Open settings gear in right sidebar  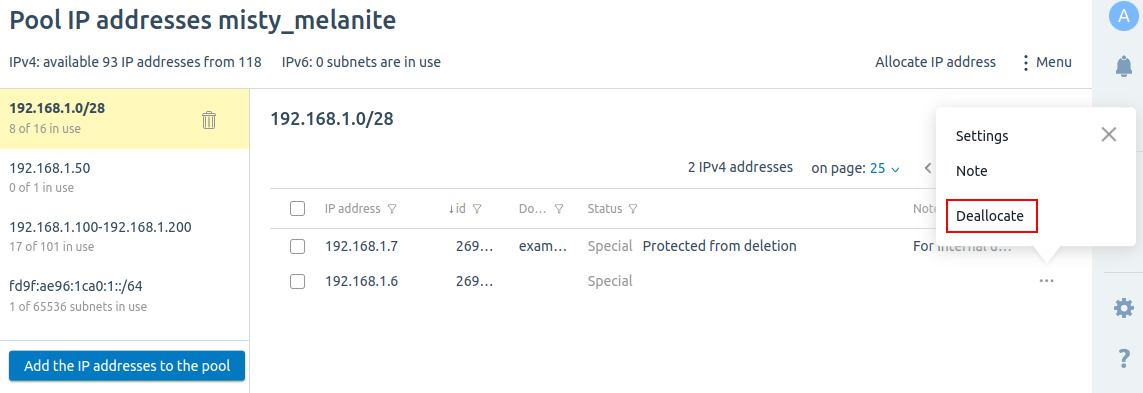click(1123, 308)
